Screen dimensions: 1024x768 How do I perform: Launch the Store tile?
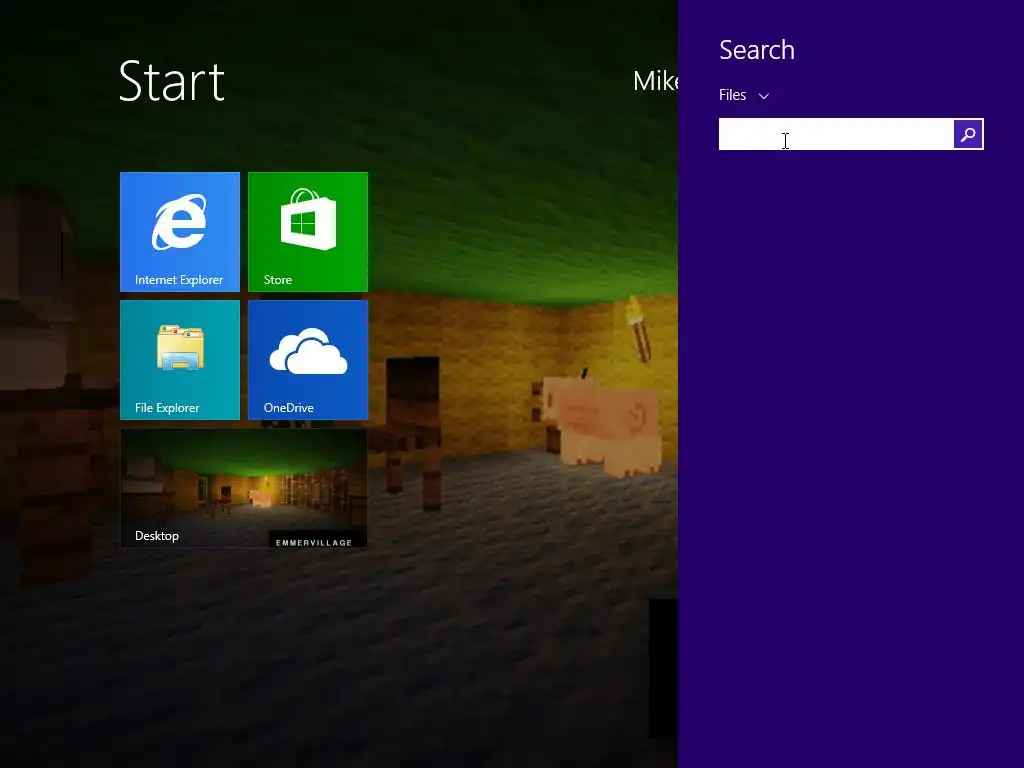[308, 232]
